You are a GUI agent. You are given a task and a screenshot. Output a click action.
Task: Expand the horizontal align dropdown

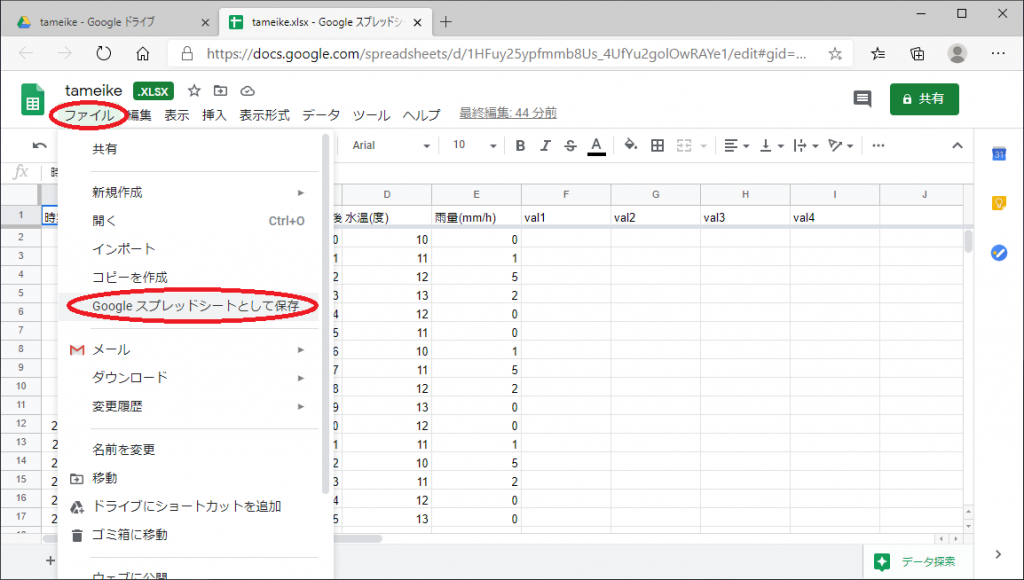pos(737,146)
